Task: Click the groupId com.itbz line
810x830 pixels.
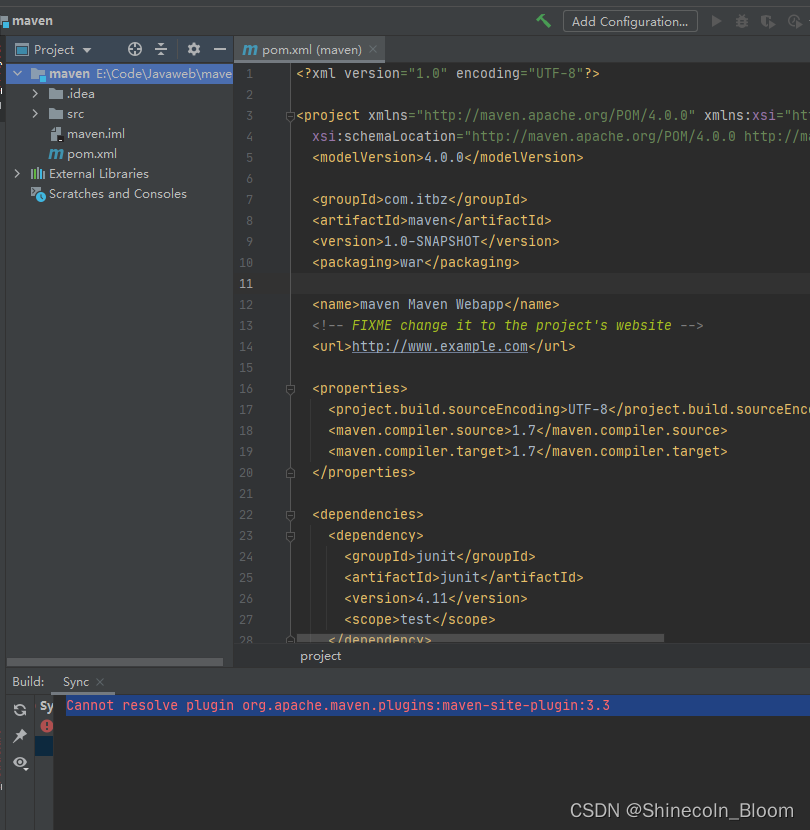Action: pos(419,200)
